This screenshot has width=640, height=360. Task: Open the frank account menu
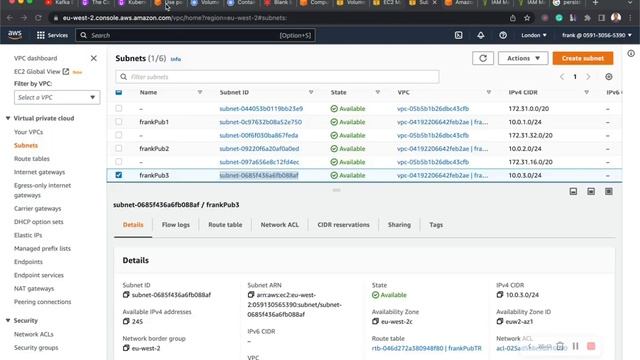click(596, 36)
